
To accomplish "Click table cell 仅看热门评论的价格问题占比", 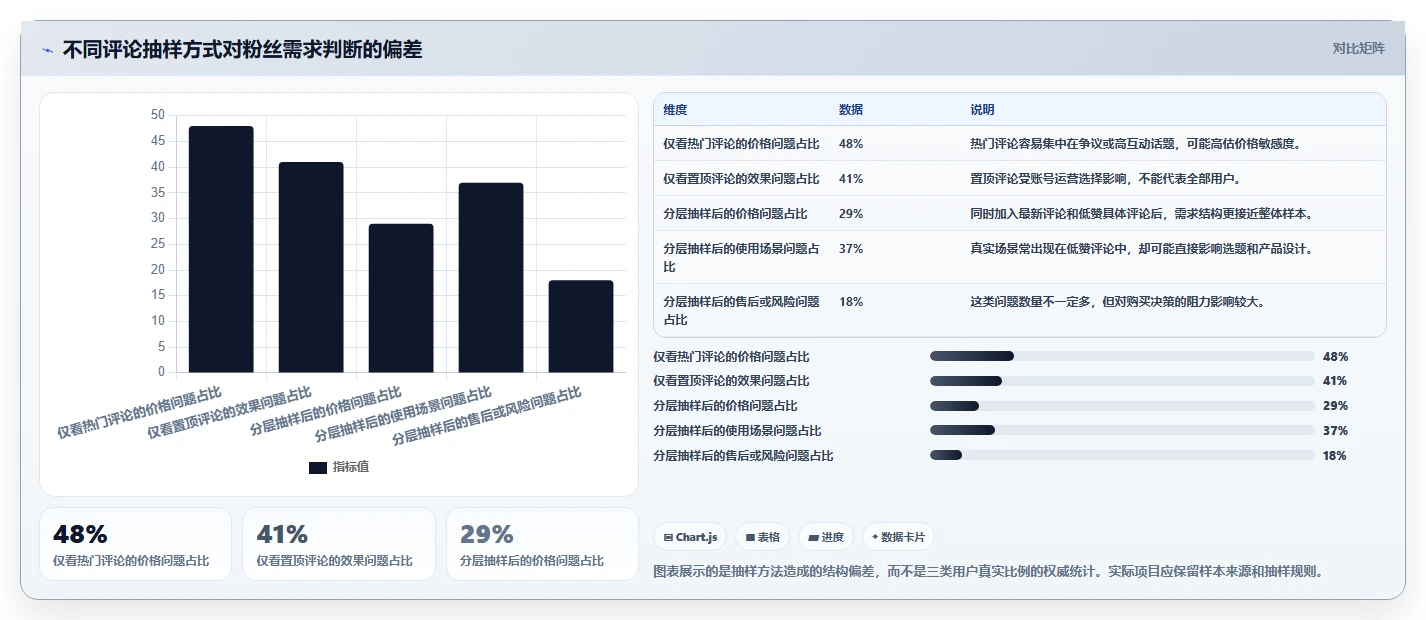I will coord(741,144).
